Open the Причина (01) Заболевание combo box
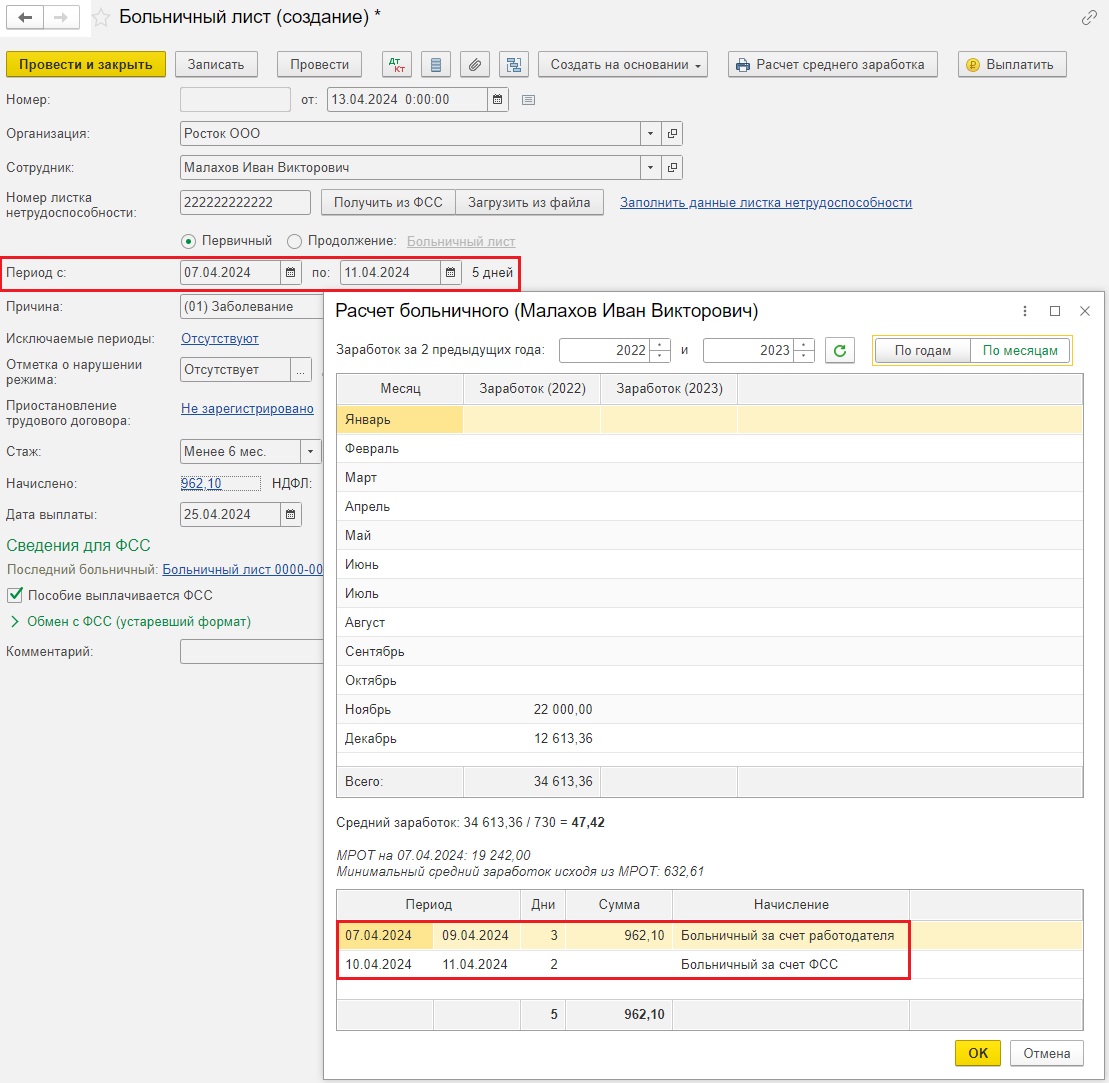Screen dimensions: 1109x1083 (x=252, y=306)
